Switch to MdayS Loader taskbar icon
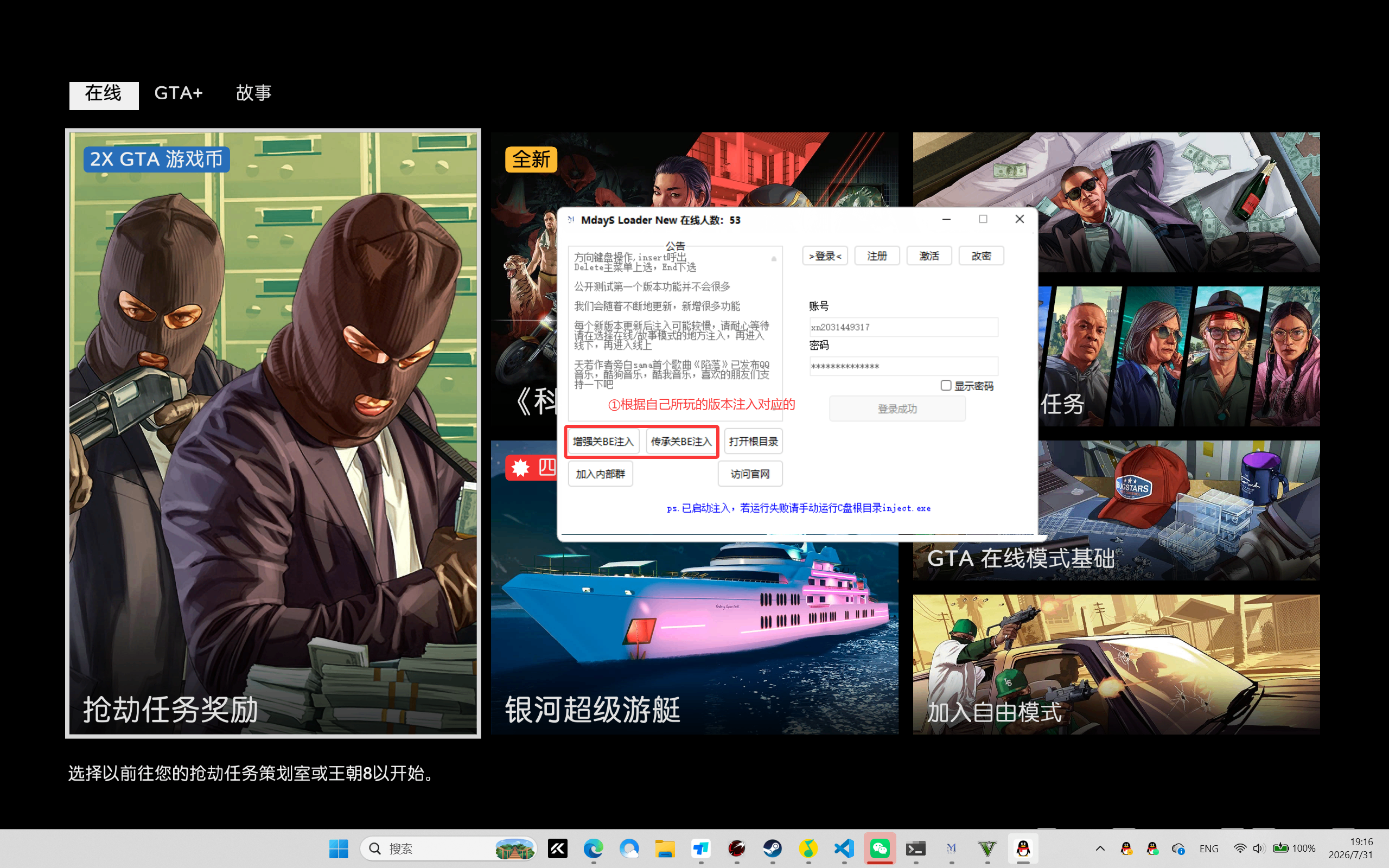Screen dimensions: 1389x868 click(952, 848)
